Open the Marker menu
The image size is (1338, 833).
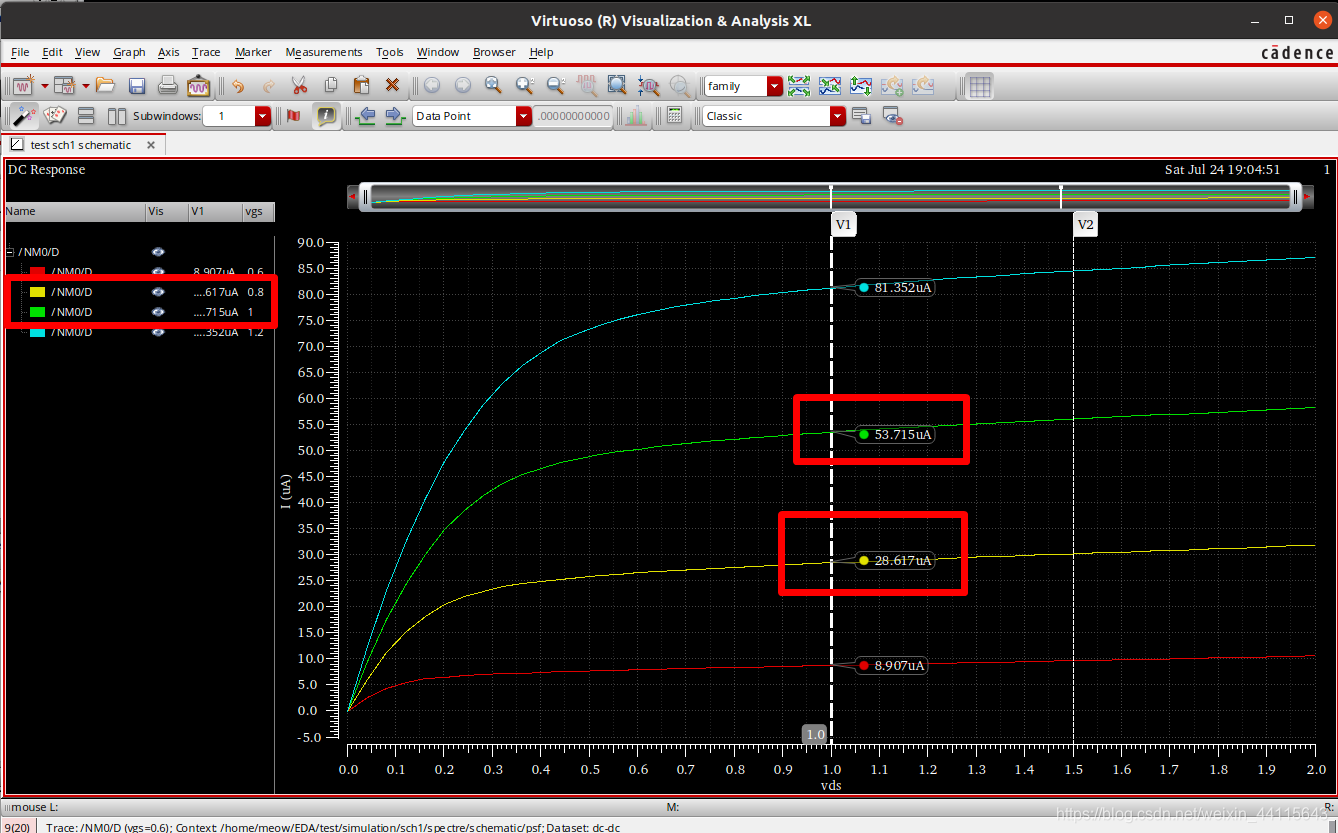(253, 52)
